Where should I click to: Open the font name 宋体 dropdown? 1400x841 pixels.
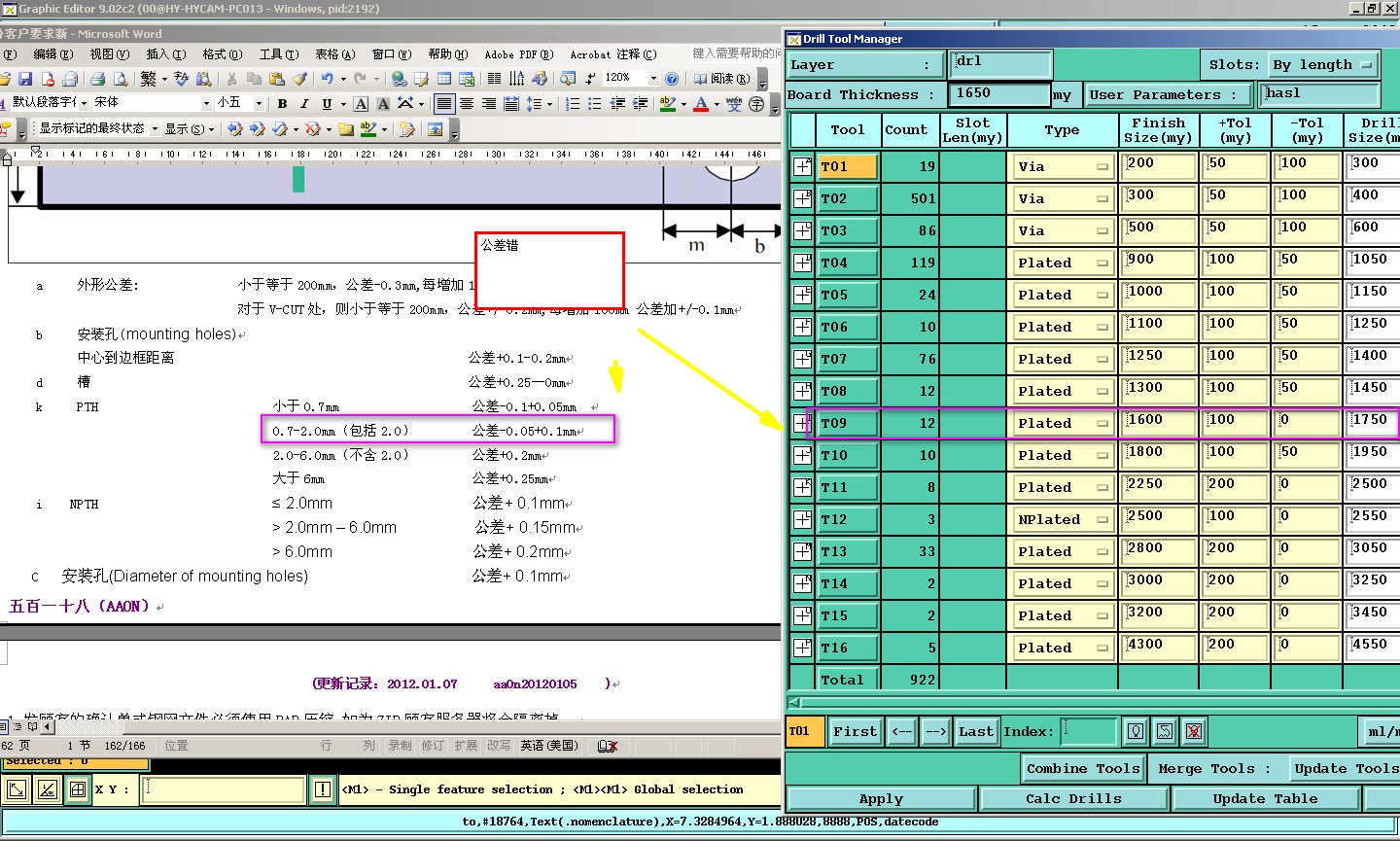206,103
